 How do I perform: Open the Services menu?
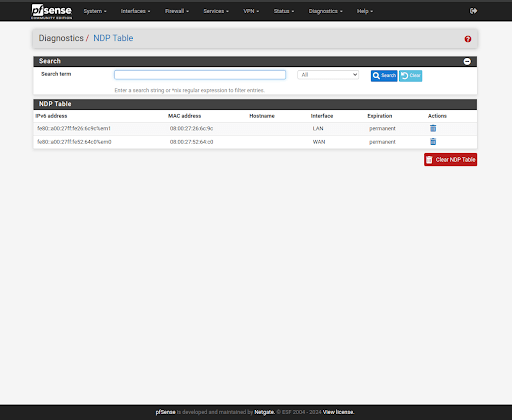[x=216, y=11]
